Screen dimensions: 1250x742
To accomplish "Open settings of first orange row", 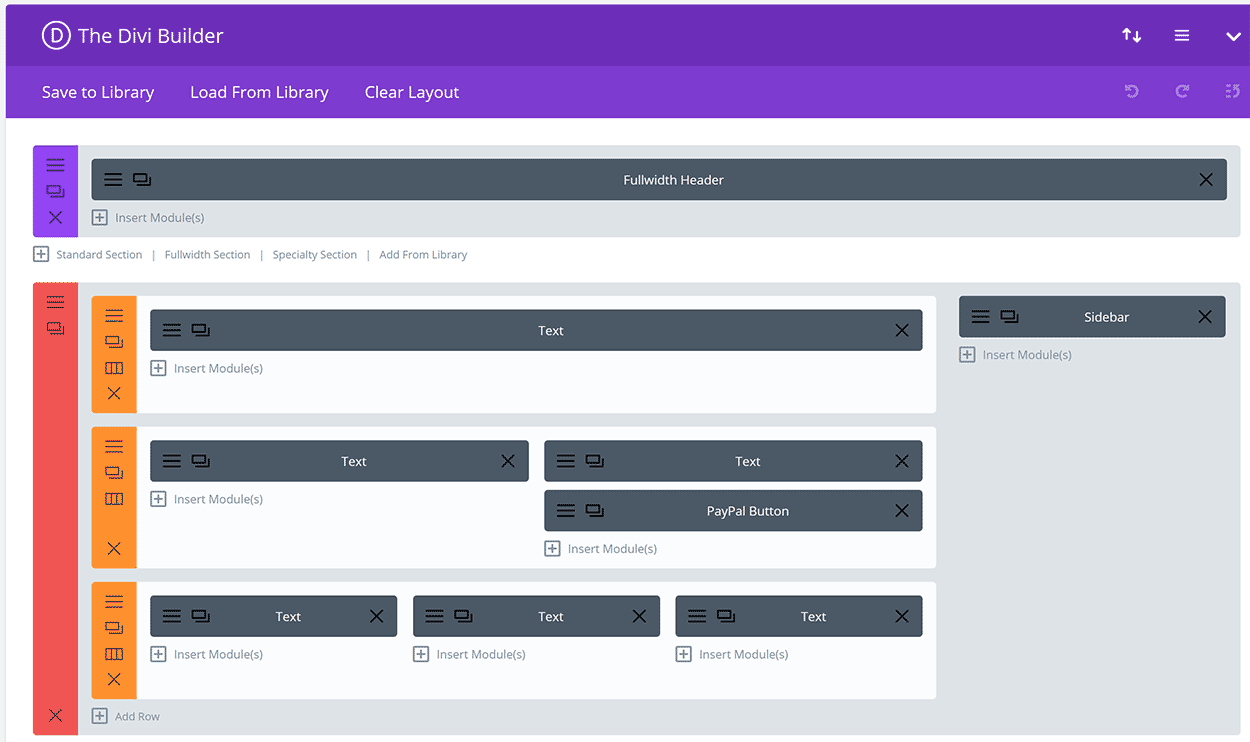I will 114,316.
